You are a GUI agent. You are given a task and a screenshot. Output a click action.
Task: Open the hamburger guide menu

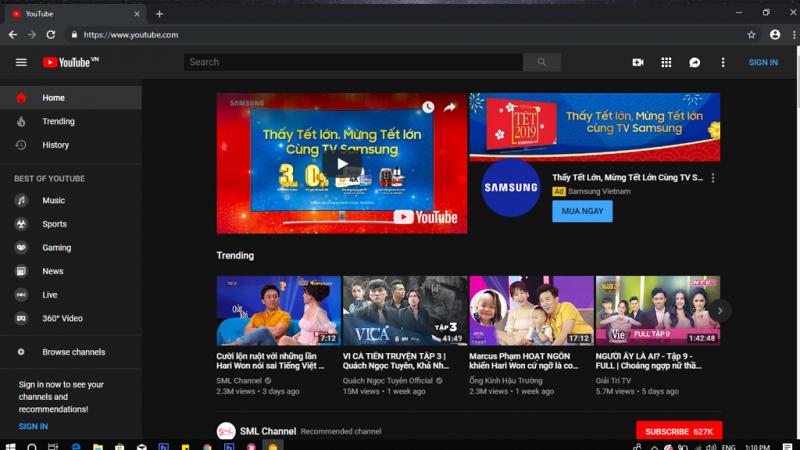point(21,62)
